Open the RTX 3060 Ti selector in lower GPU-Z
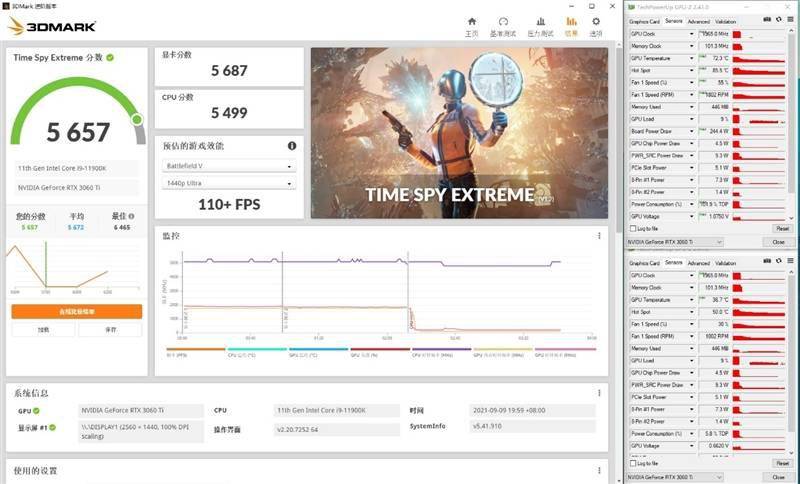Screen dimensions: 800x484 click(675, 477)
